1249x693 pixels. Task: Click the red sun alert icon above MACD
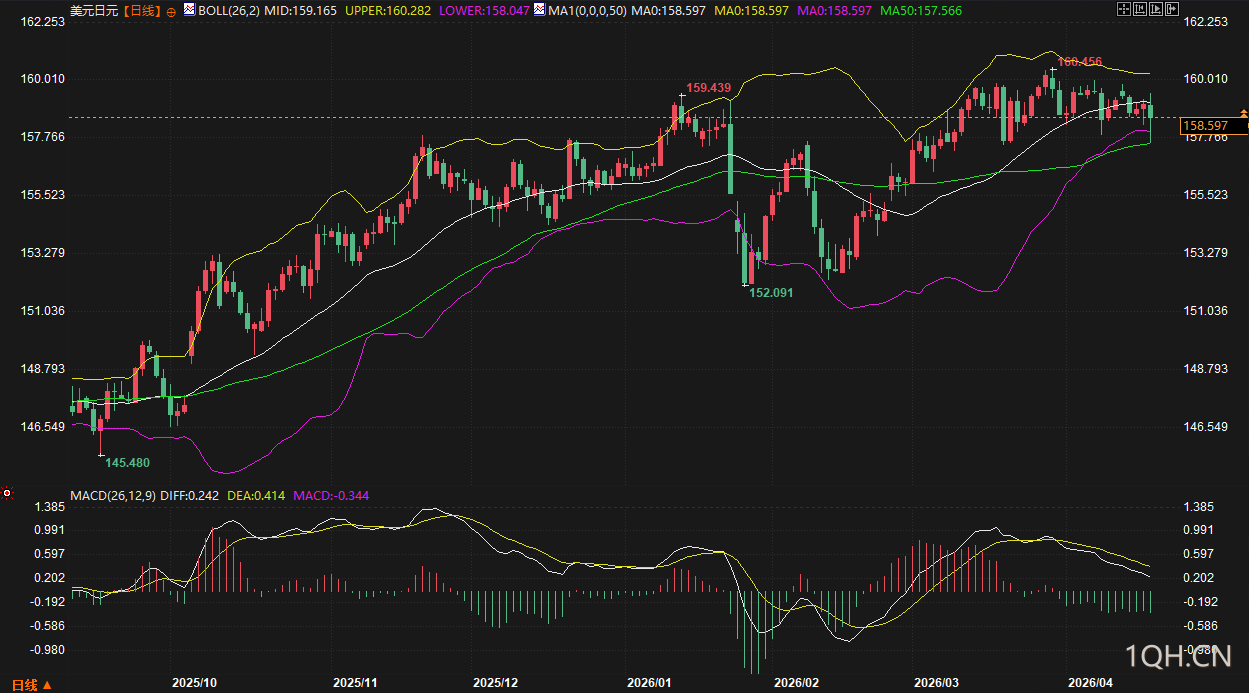pos(7,493)
